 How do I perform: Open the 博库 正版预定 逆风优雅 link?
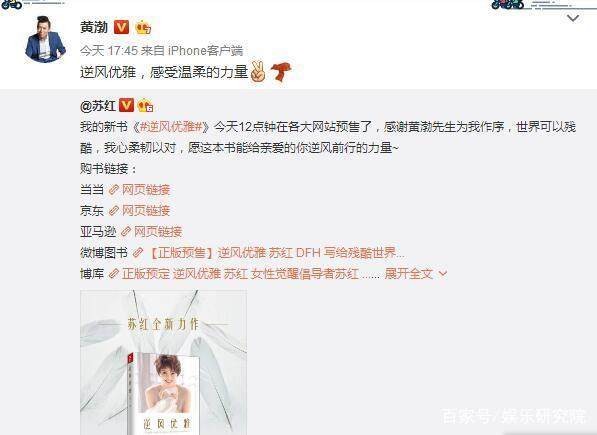click(244, 273)
